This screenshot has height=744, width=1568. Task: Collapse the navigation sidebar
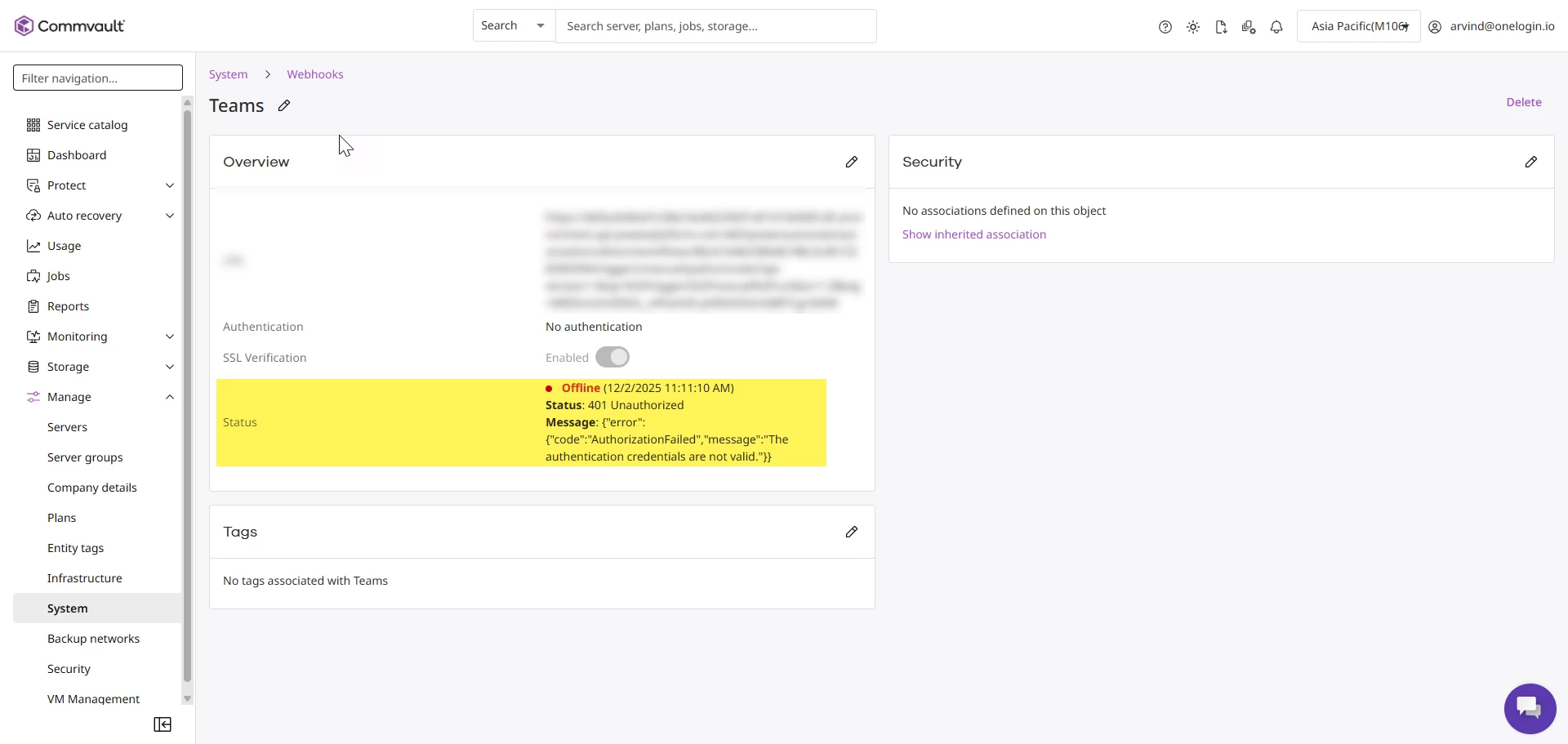click(x=163, y=724)
